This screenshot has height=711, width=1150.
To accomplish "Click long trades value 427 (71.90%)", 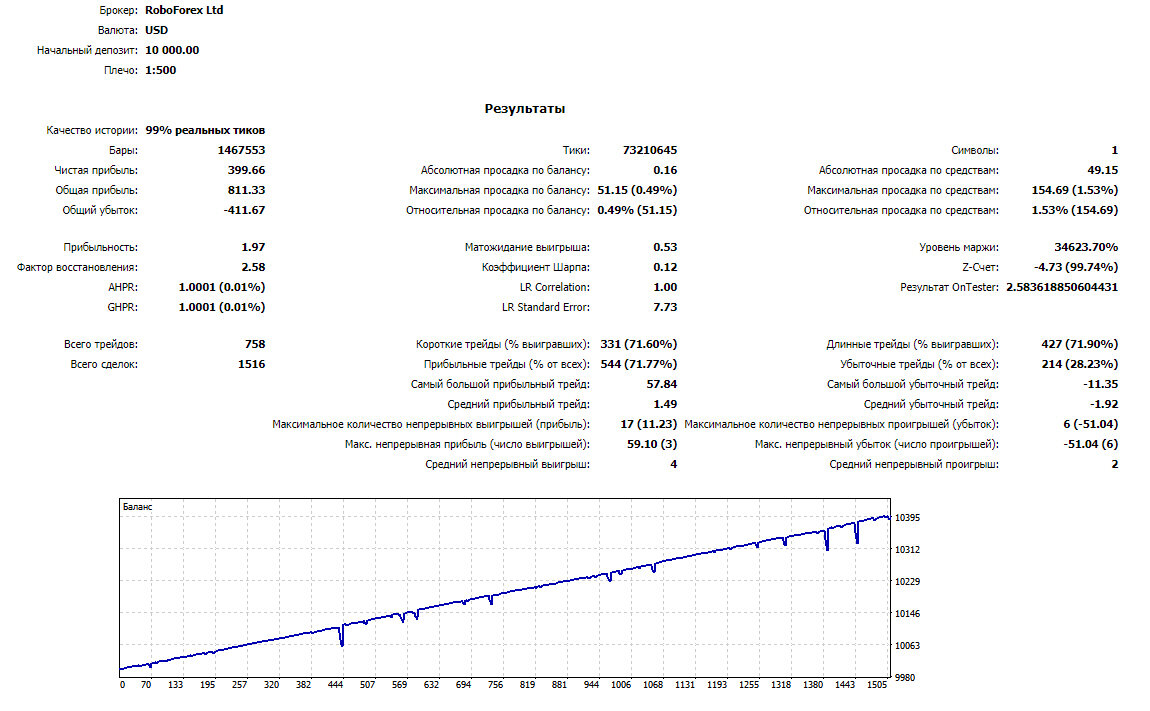I will pos(1080,344).
